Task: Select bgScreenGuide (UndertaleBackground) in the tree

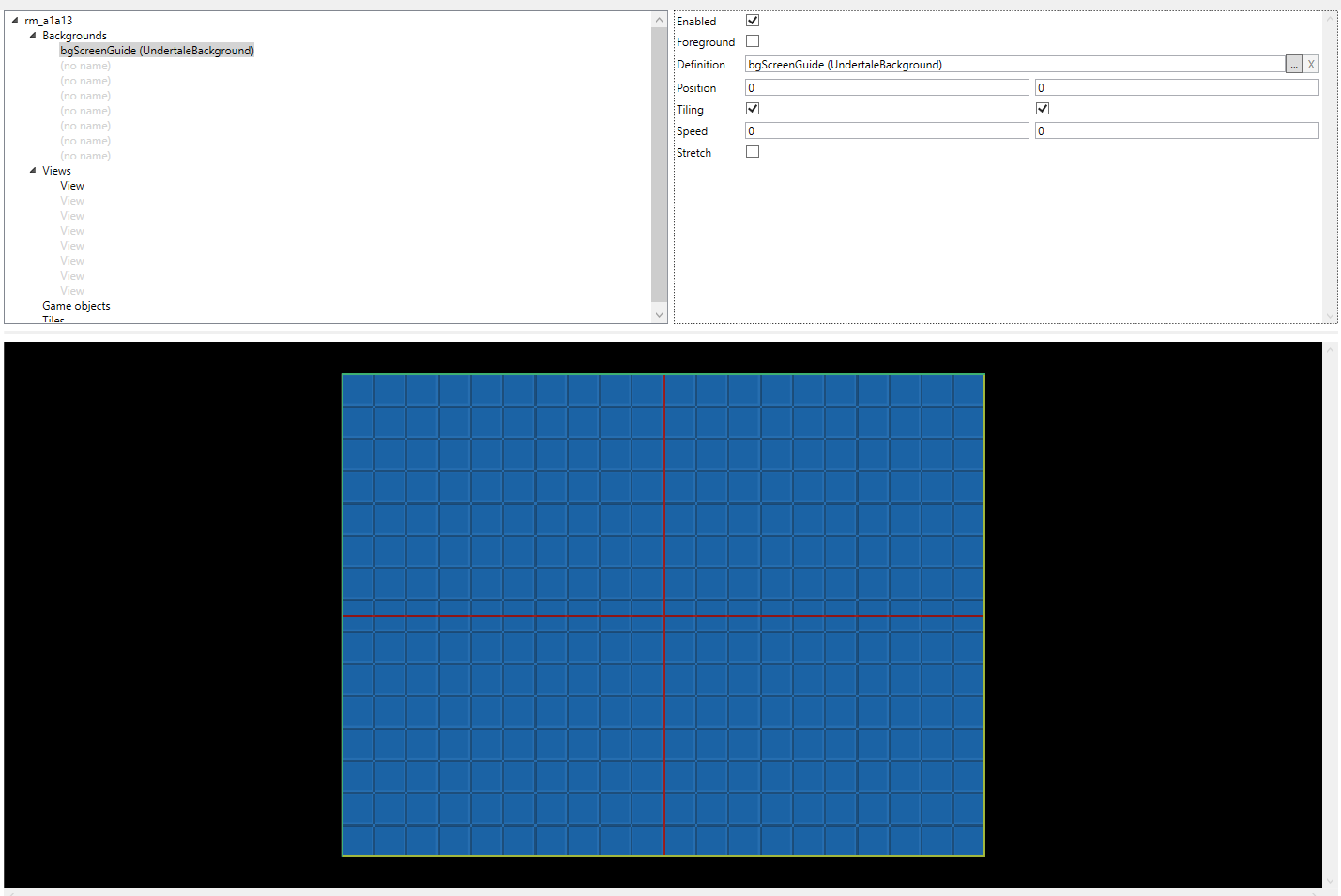Action: [157, 51]
